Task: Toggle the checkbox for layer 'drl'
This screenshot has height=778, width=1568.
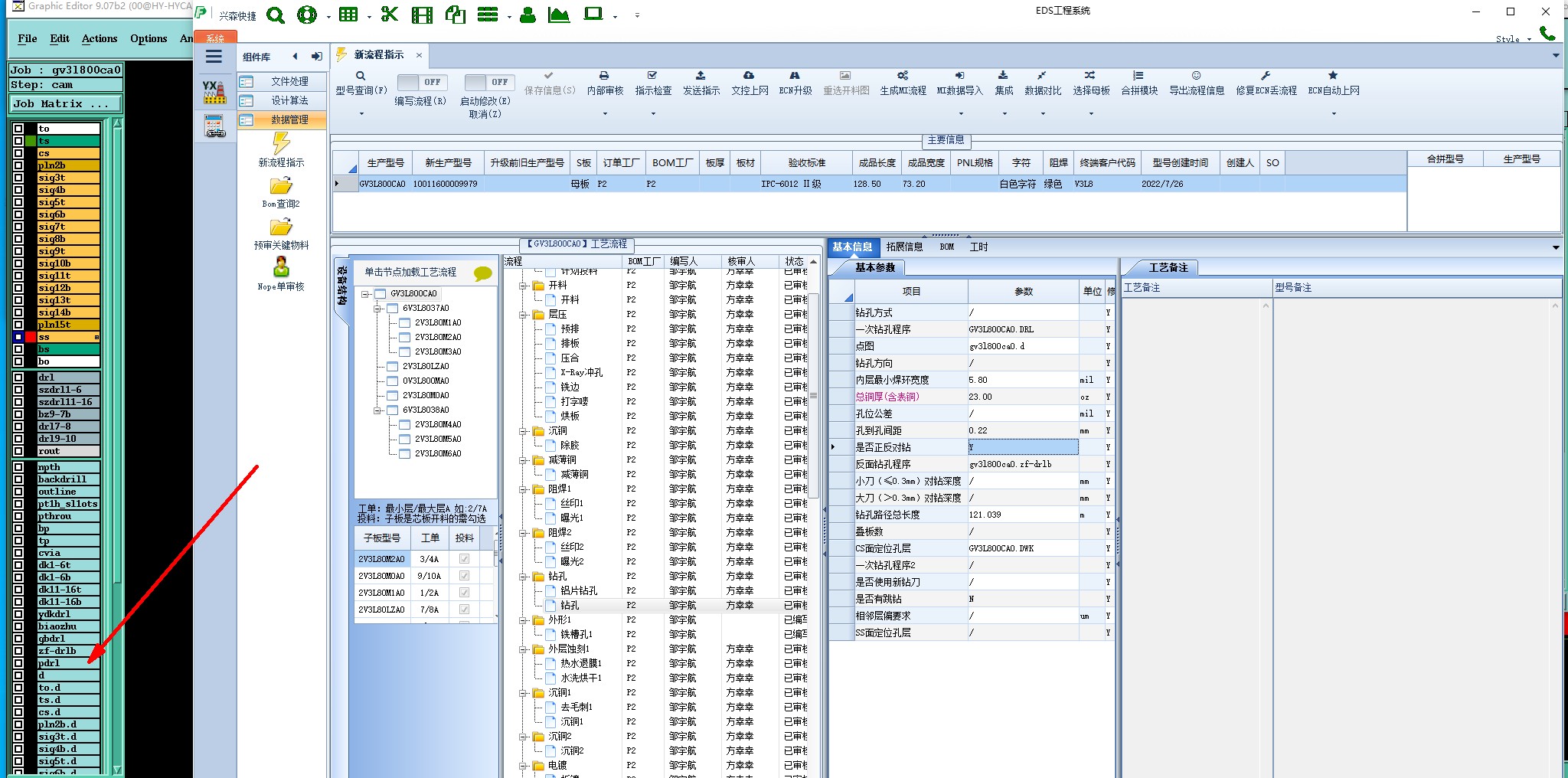Action: (18, 378)
